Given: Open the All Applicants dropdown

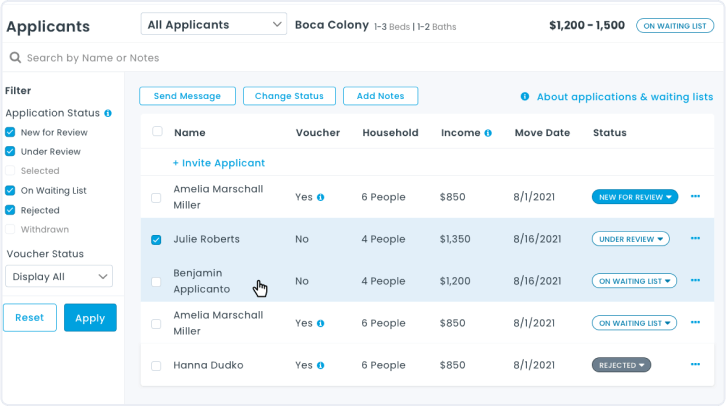Looking at the screenshot, I should (x=213, y=24).
